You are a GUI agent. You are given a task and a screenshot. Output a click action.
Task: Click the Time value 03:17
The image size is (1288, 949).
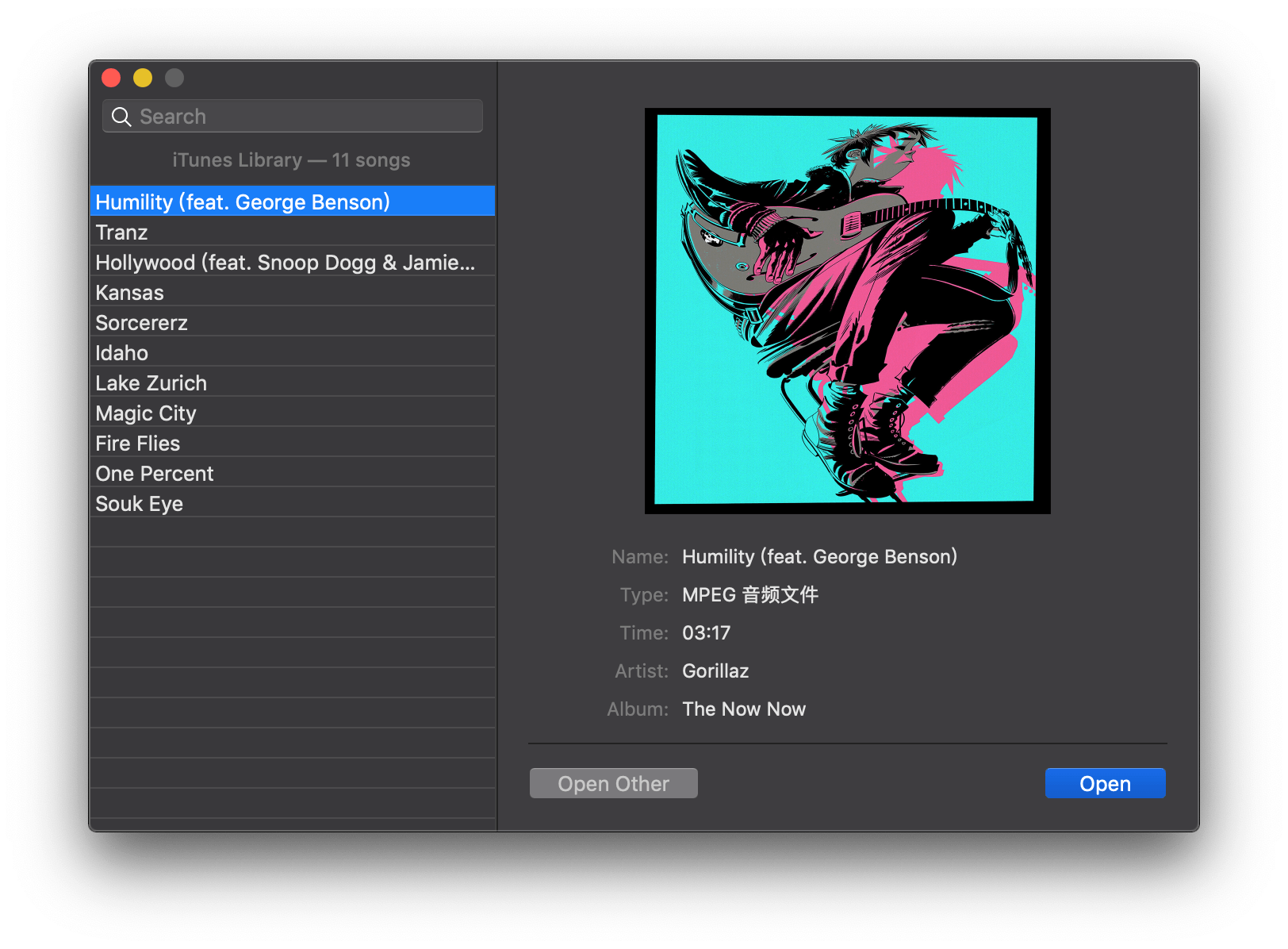[x=706, y=633]
